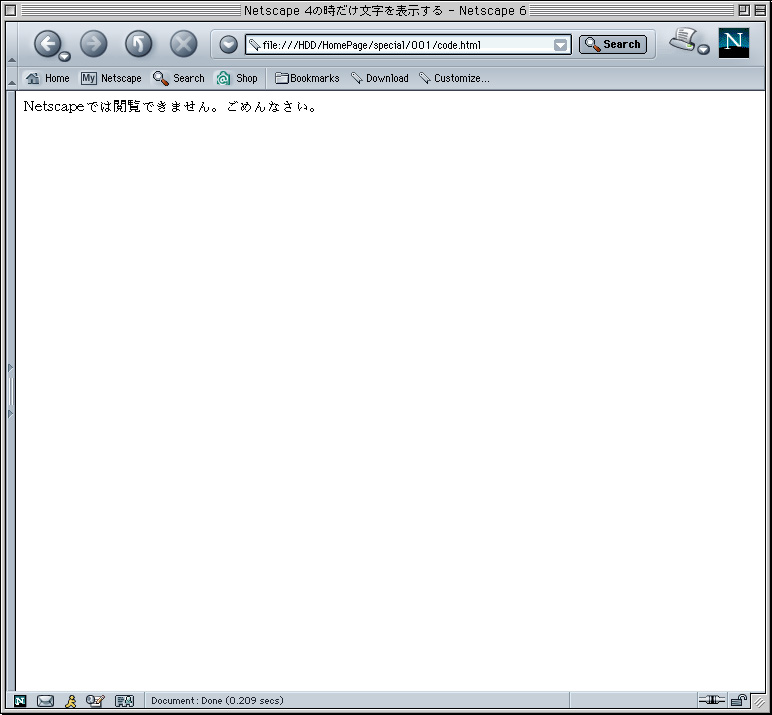The width and height of the screenshot is (772, 715).
Task: Open the sidebar using the side grippy
Action: [x=11, y=391]
